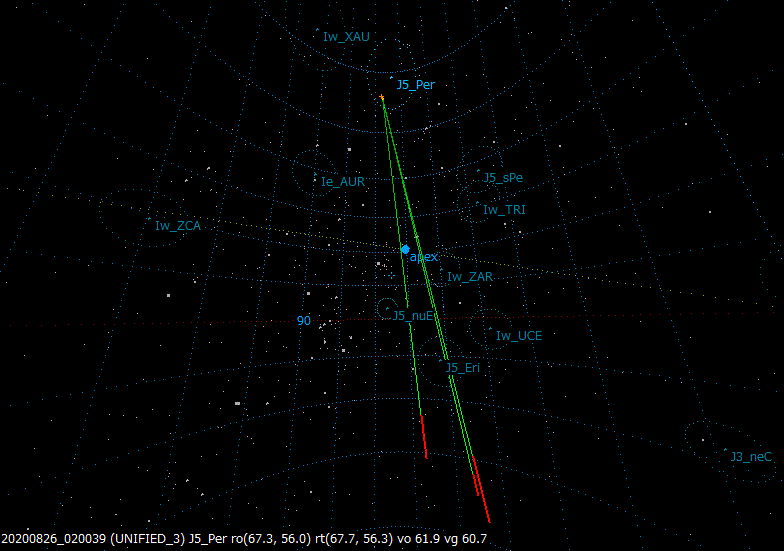The width and height of the screenshot is (784, 551).
Task: Click the blue apex marker dot
Action: [405, 249]
